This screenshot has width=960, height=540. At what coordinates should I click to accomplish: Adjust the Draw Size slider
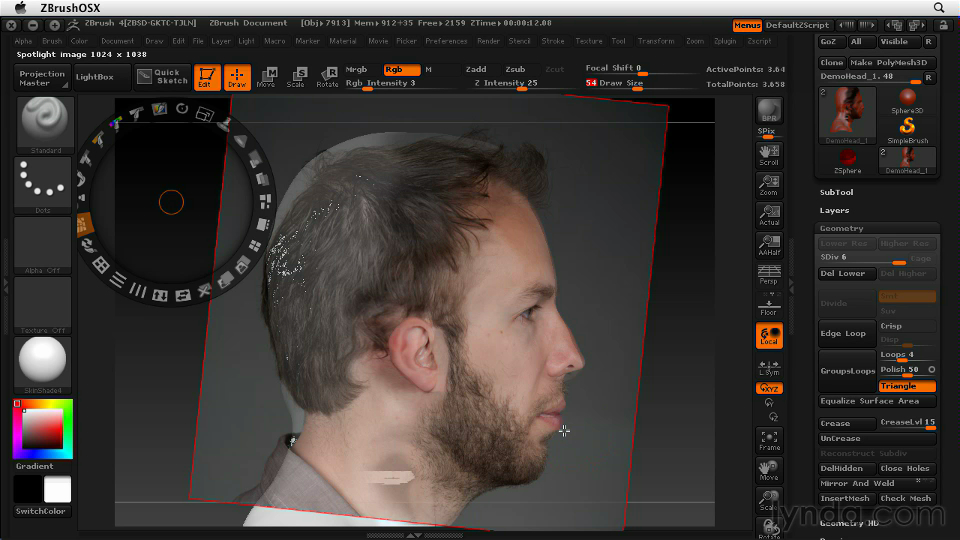(639, 84)
